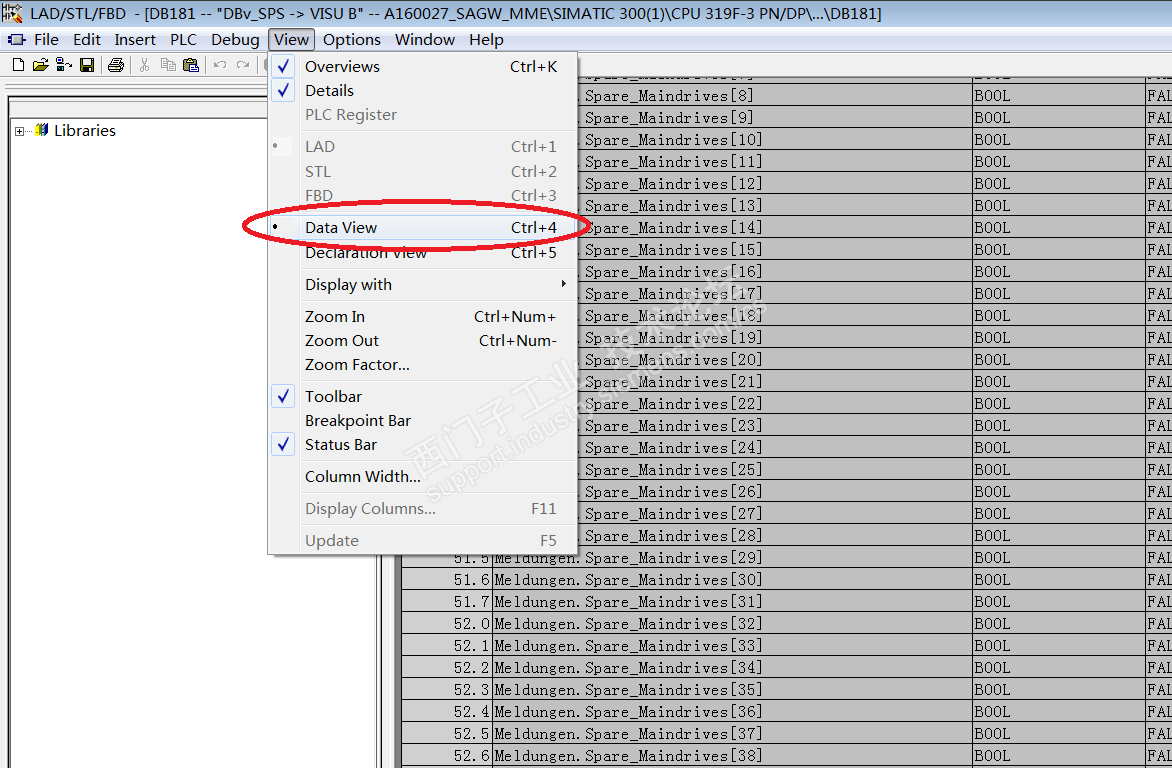Toggle the Status Bar option in View menu

tap(424, 444)
